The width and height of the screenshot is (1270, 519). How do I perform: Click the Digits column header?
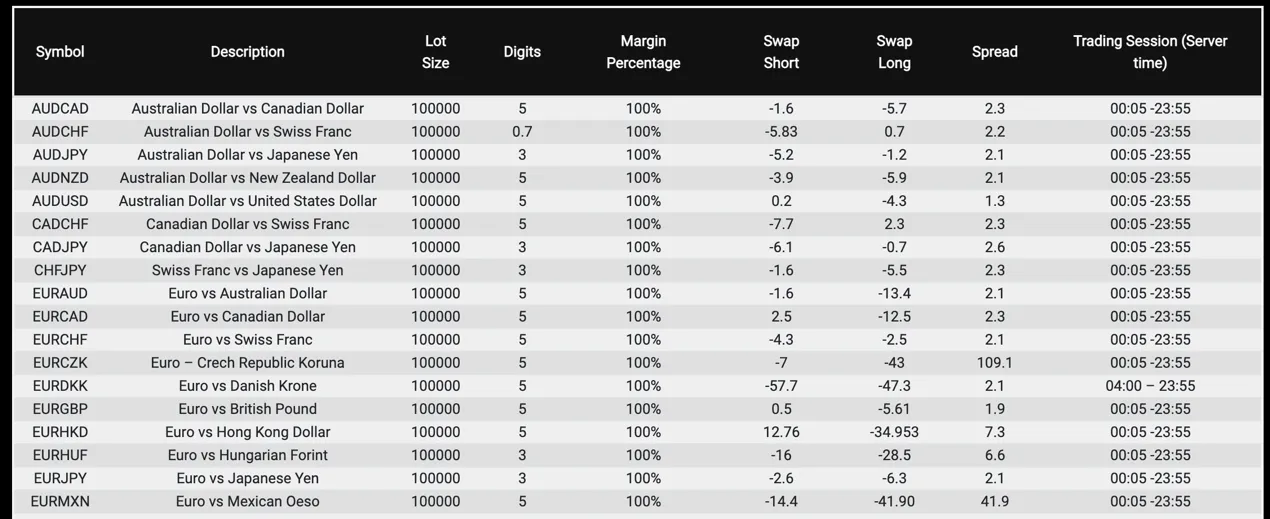pyautogui.click(x=522, y=52)
